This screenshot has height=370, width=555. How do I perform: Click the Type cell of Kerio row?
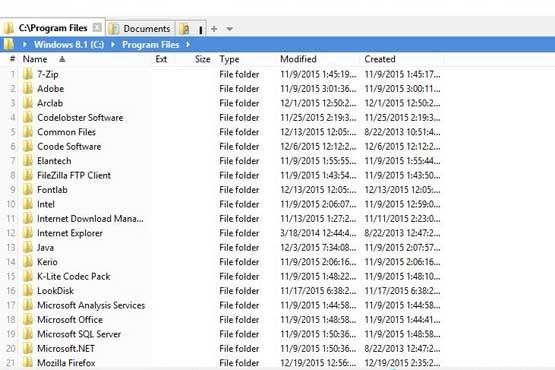click(x=239, y=262)
